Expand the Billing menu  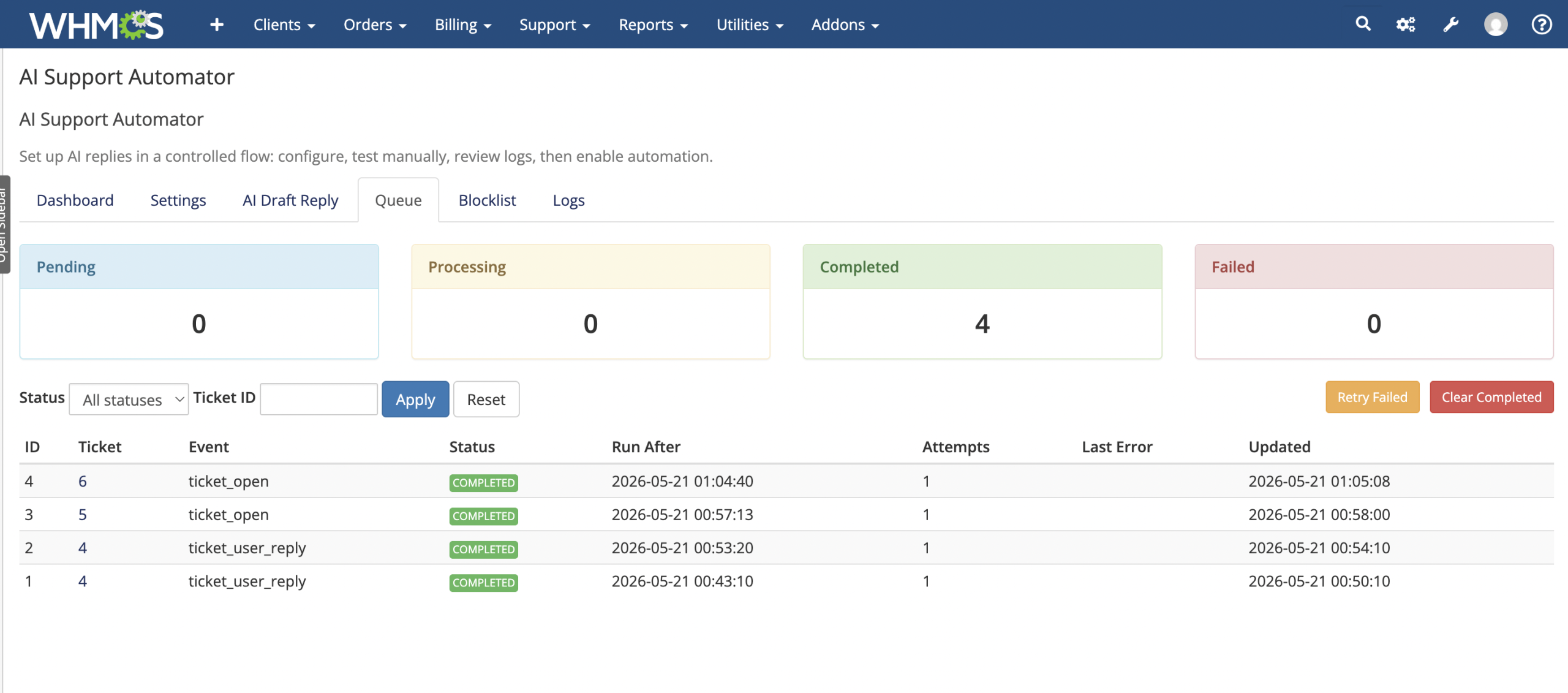[463, 25]
